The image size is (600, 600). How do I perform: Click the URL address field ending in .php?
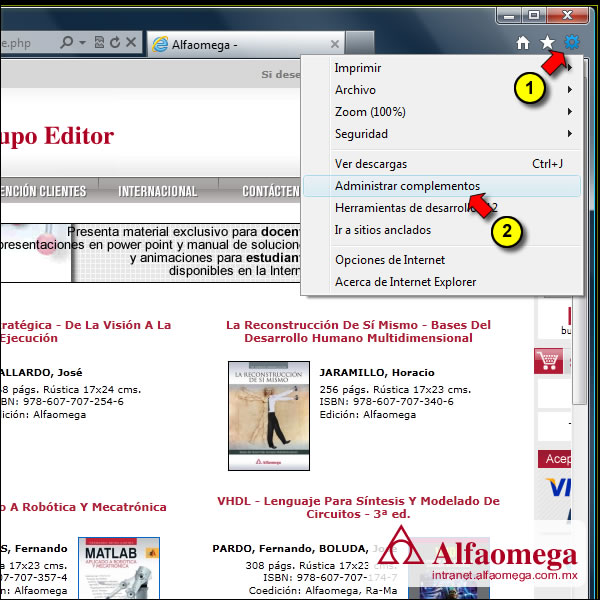pos(28,42)
